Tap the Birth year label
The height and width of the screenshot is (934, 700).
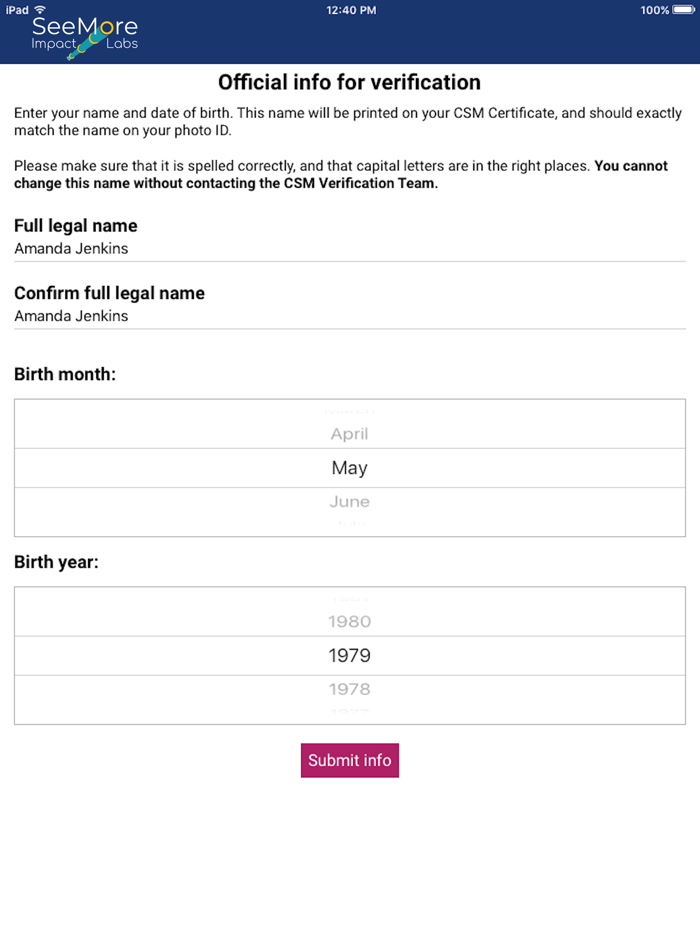click(x=56, y=562)
